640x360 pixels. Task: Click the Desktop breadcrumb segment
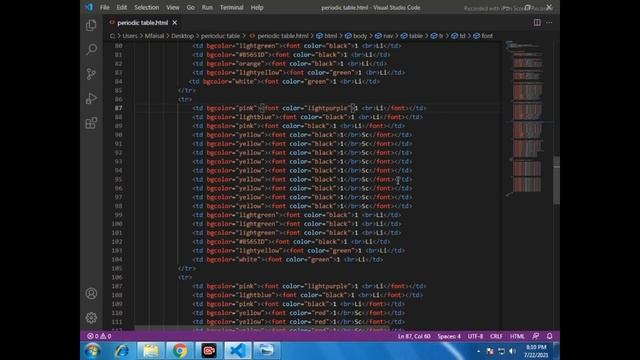point(182,36)
